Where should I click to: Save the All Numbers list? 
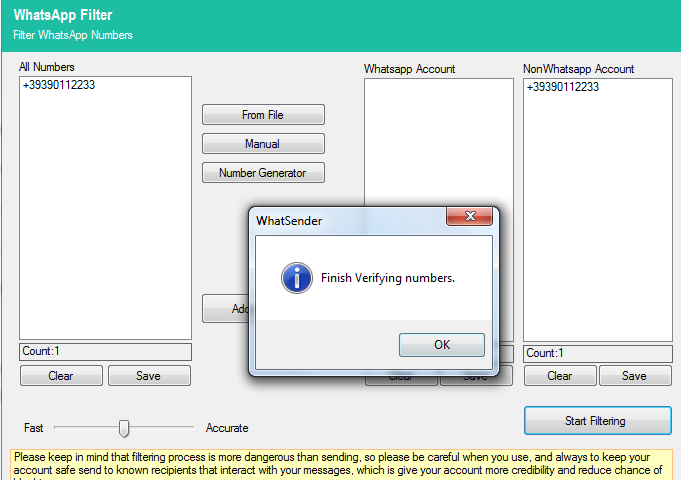point(149,376)
